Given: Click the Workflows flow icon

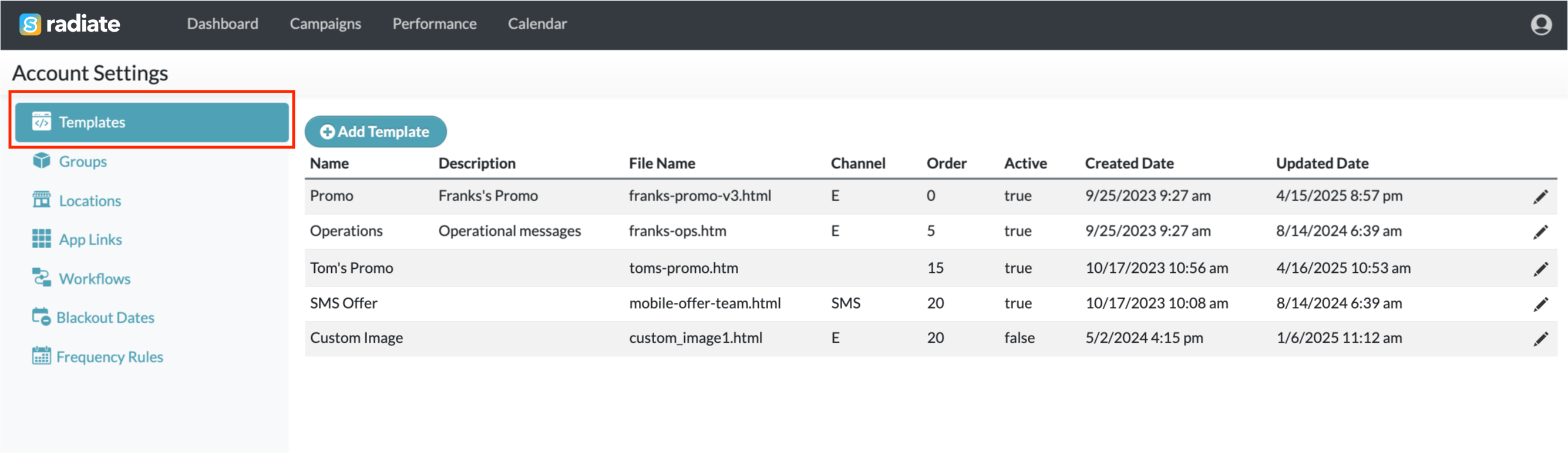Looking at the screenshot, I should (x=41, y=278).
